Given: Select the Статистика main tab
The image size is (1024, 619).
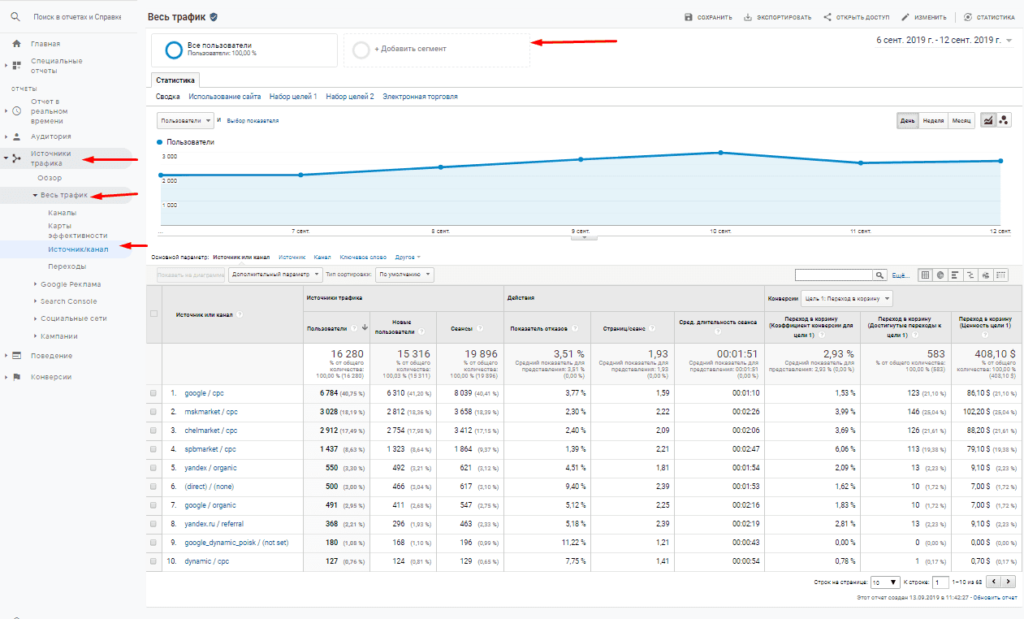Looking at the screenshot, I should pos(175,80).
